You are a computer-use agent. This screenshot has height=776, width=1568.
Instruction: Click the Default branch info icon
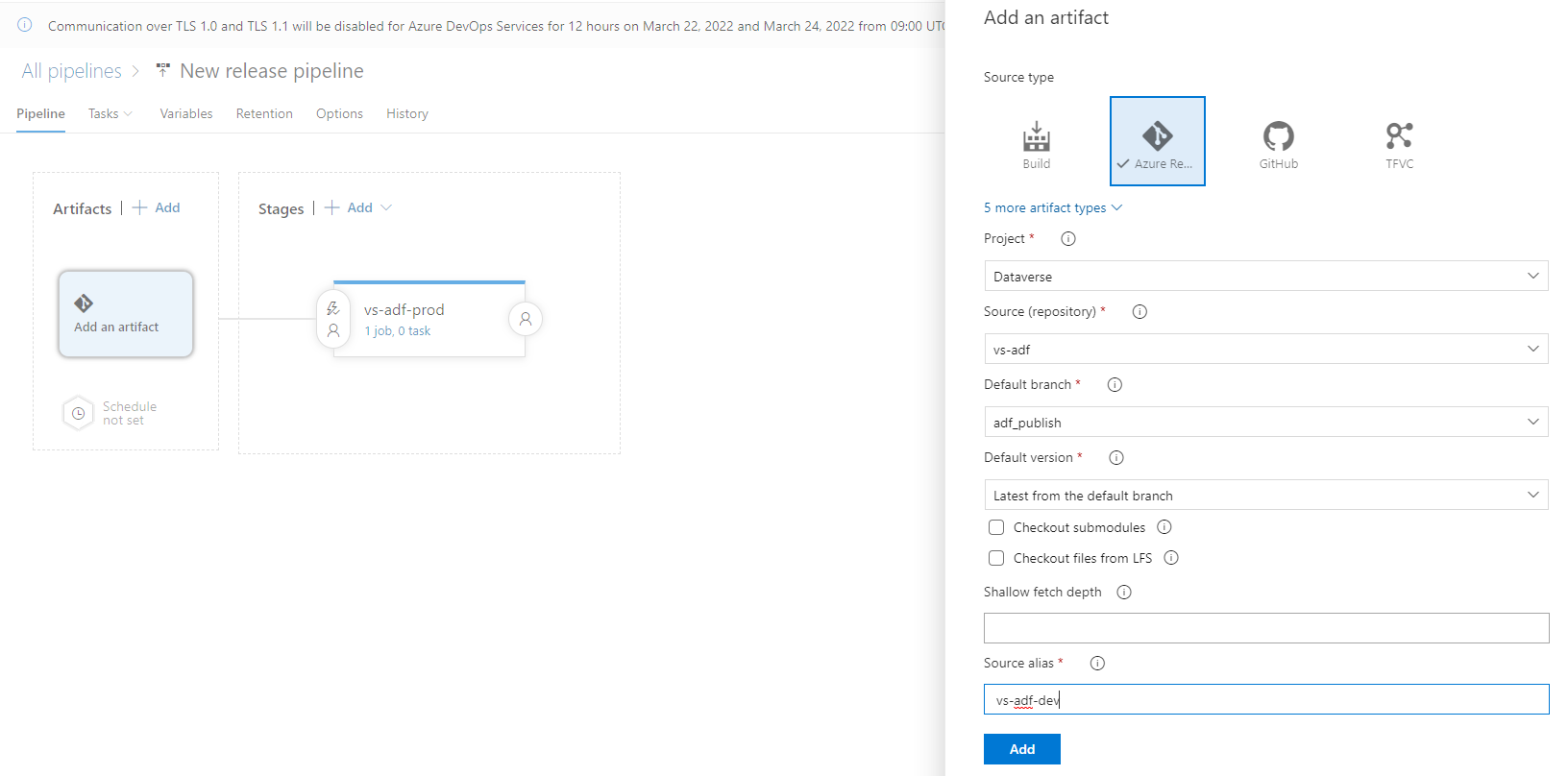(x=1115, y=385)
